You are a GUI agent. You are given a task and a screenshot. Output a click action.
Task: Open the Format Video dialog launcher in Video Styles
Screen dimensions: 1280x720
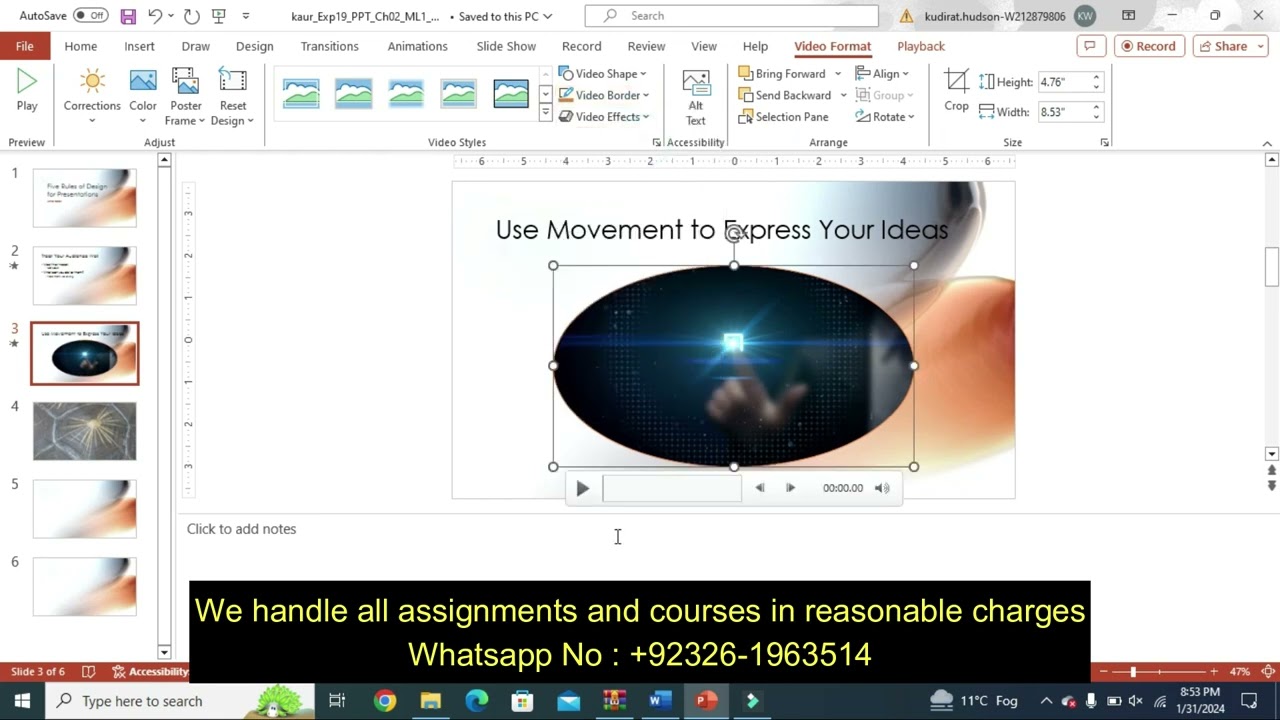[x=657, y=143]
